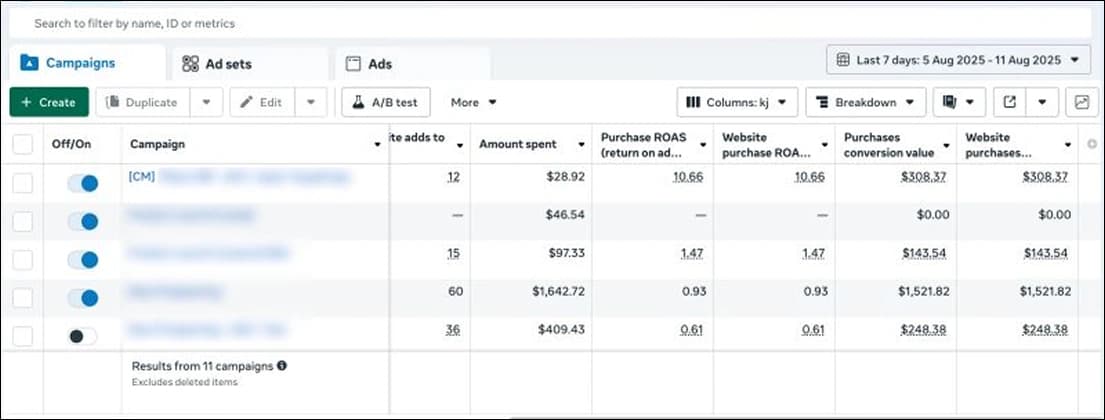Open the Columns: kj dropdown

pyautogui.click(x=737, y=102)
